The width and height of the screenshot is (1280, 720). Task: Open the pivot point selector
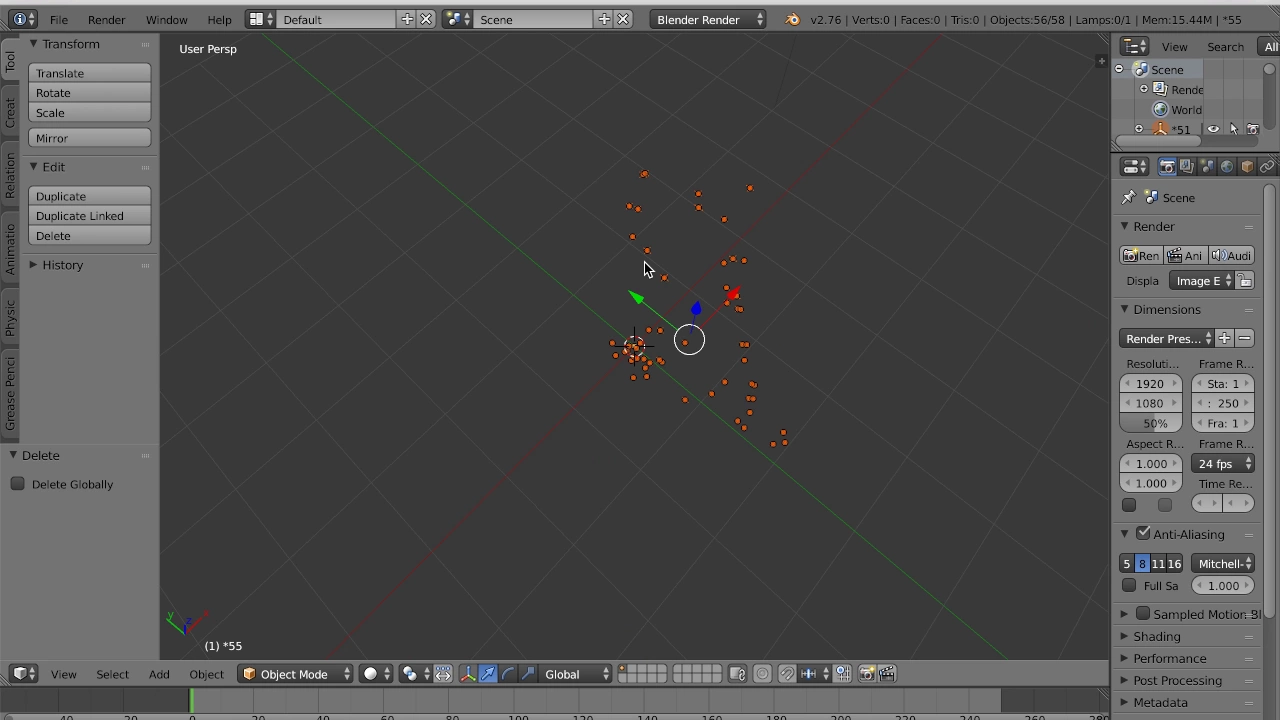pyautogui.click(x=414, y=674)
